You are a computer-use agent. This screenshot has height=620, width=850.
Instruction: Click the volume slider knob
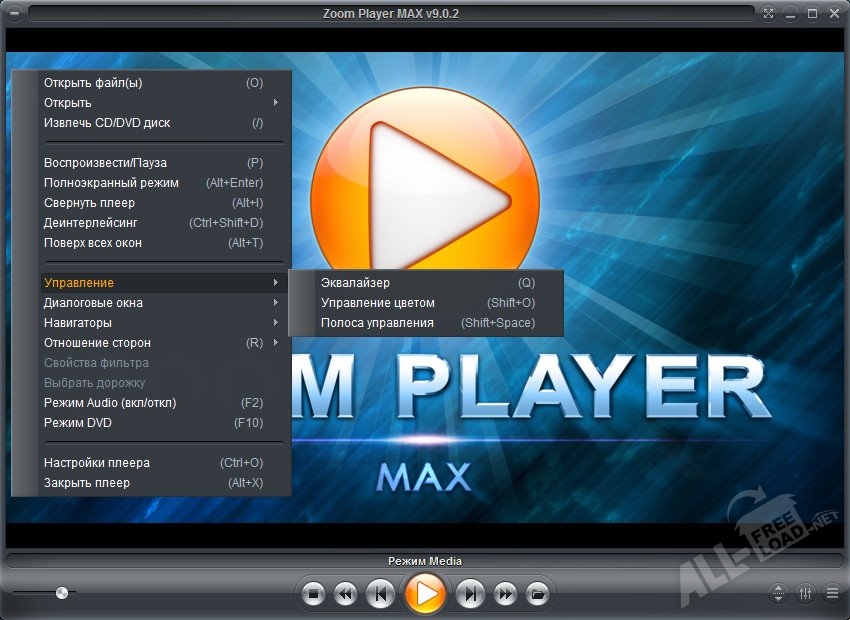point(62,593)
